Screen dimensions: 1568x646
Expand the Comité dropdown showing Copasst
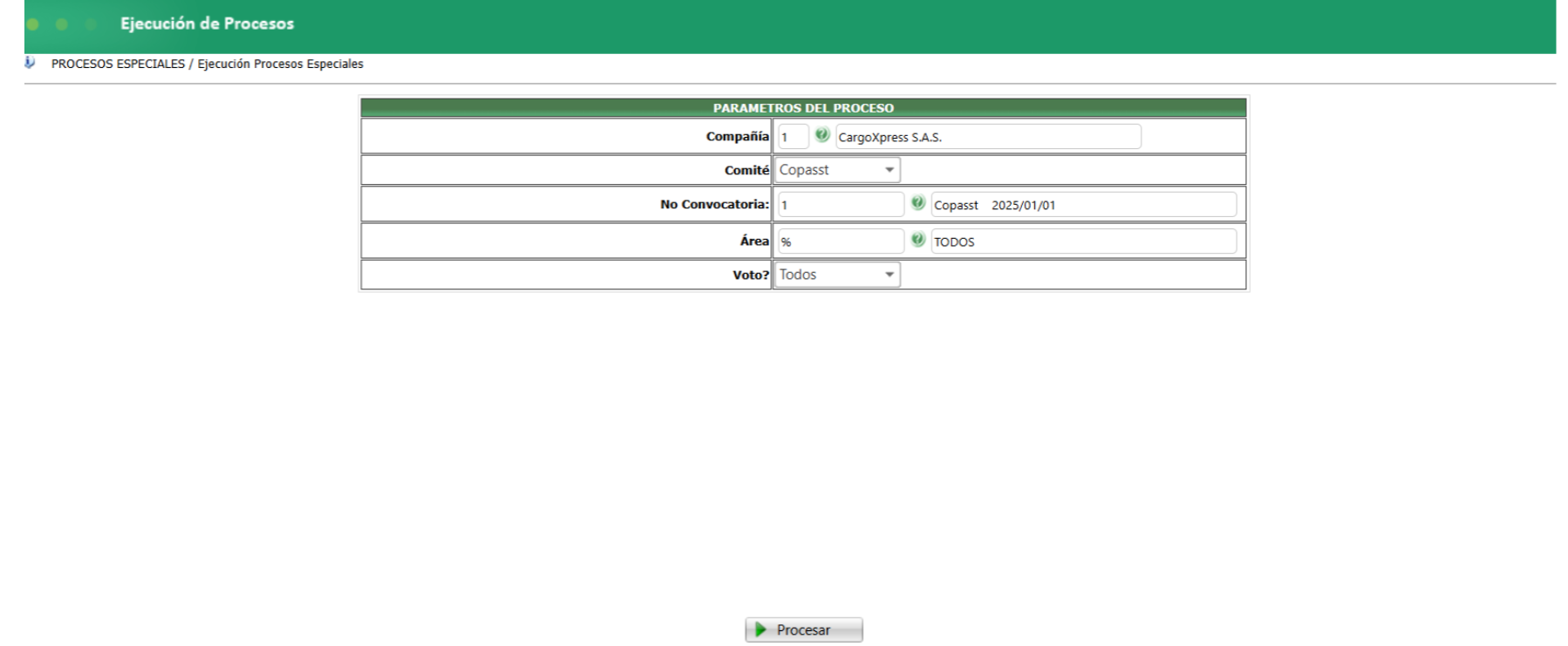837,170
